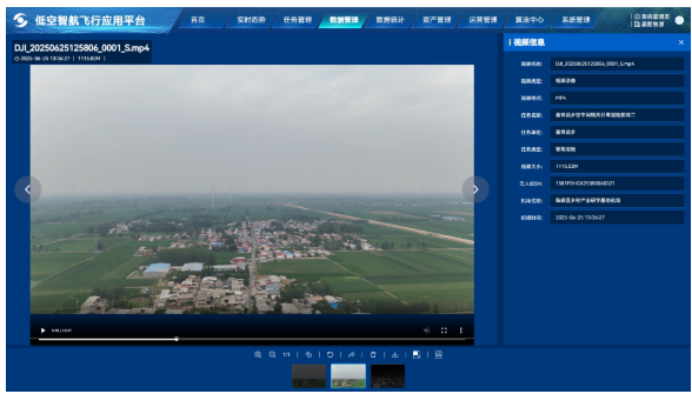
Task: Switch to the 实时态势 tab
Action: pos(251,20)
